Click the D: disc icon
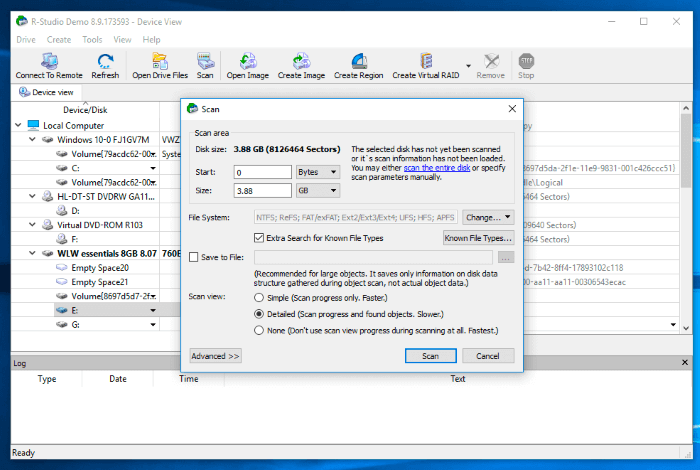This screenshot has height=470, width=700. point(62,210)
